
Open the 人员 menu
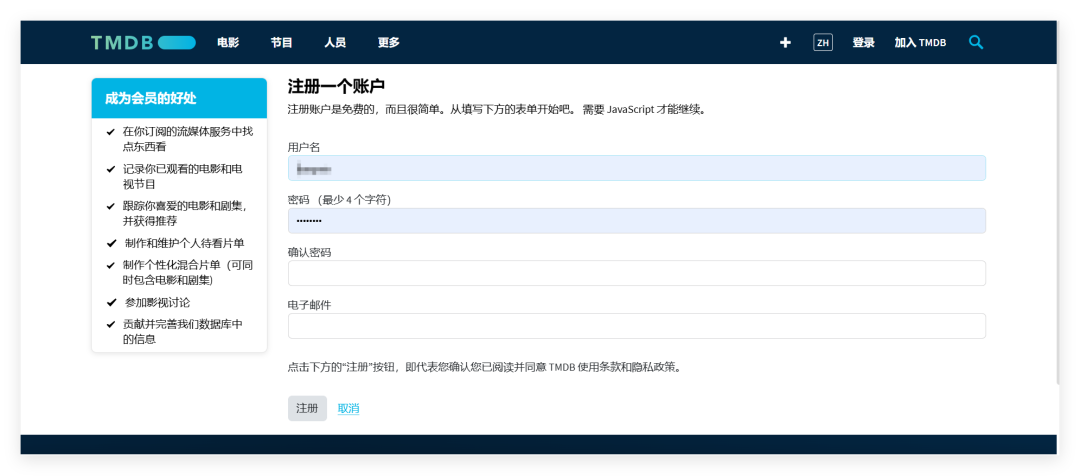click(335, 42)
